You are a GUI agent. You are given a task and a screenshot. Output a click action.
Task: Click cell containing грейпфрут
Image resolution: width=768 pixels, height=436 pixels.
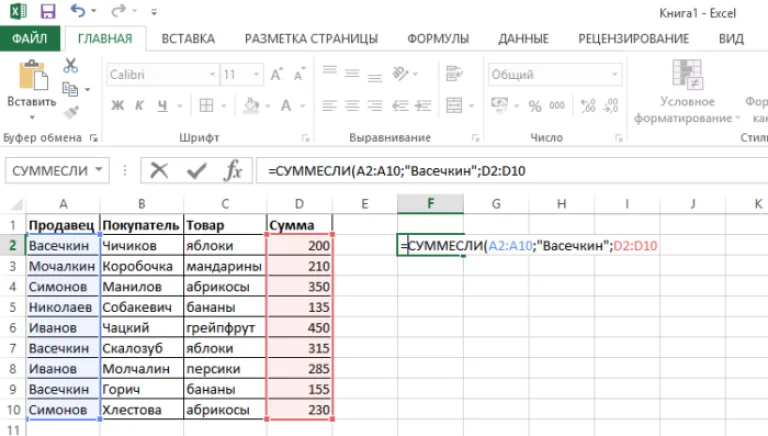point(225,328)
